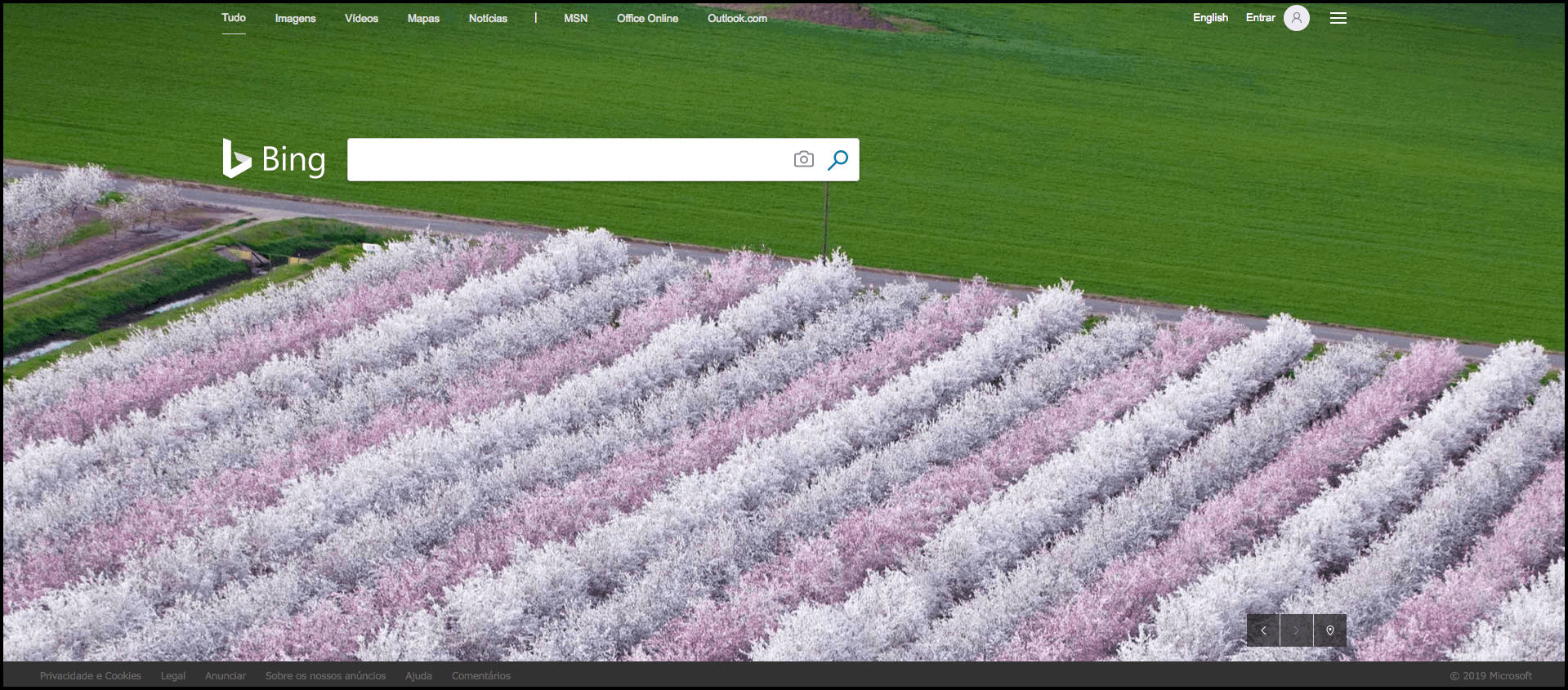Screen dimensions: 1568x690
Task: Click the magnifying glass search button
Action: tap(838, 160)
